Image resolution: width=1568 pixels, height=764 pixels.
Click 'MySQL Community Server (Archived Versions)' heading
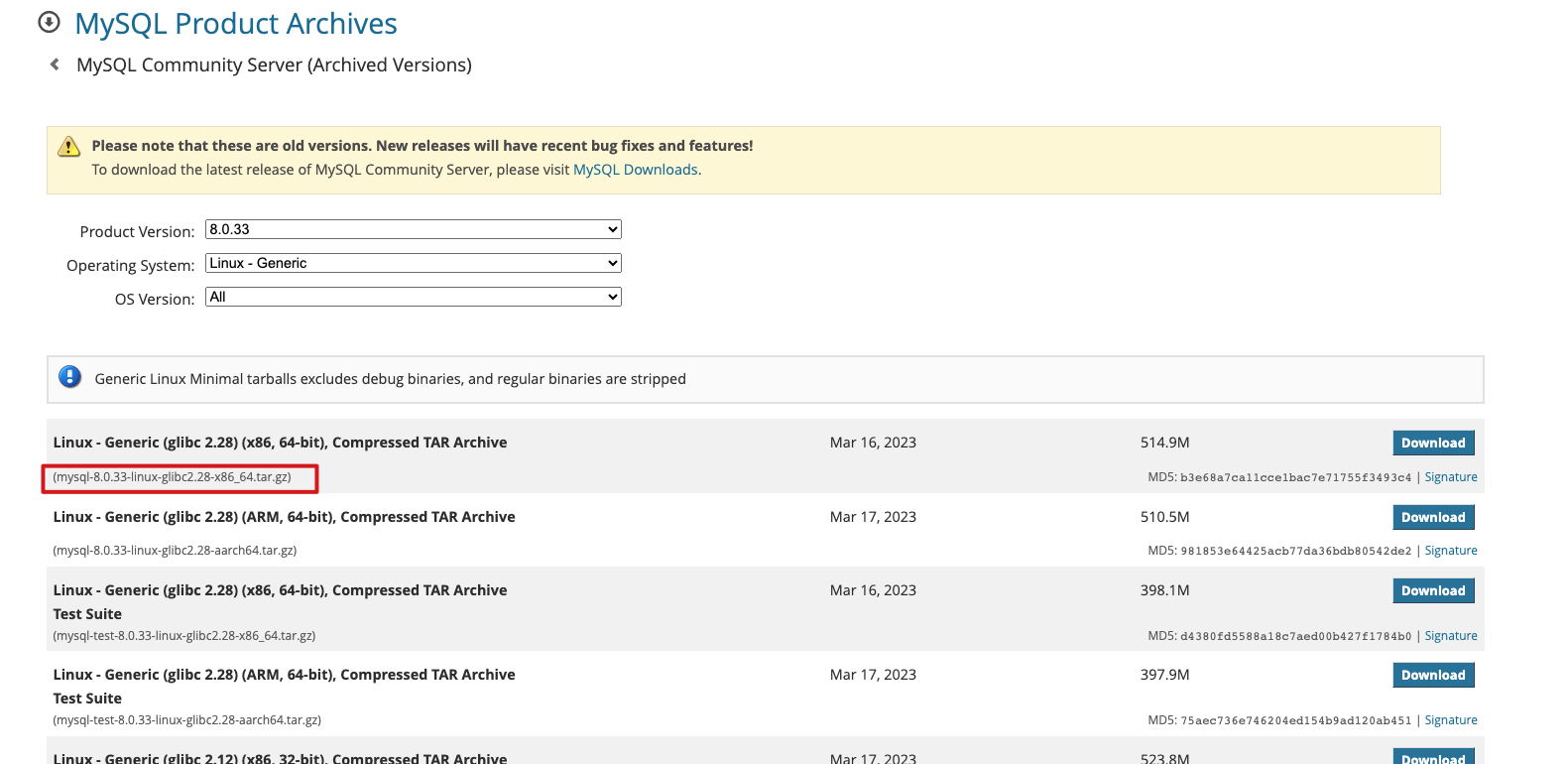pyautogui.click(x=274, y=64)
